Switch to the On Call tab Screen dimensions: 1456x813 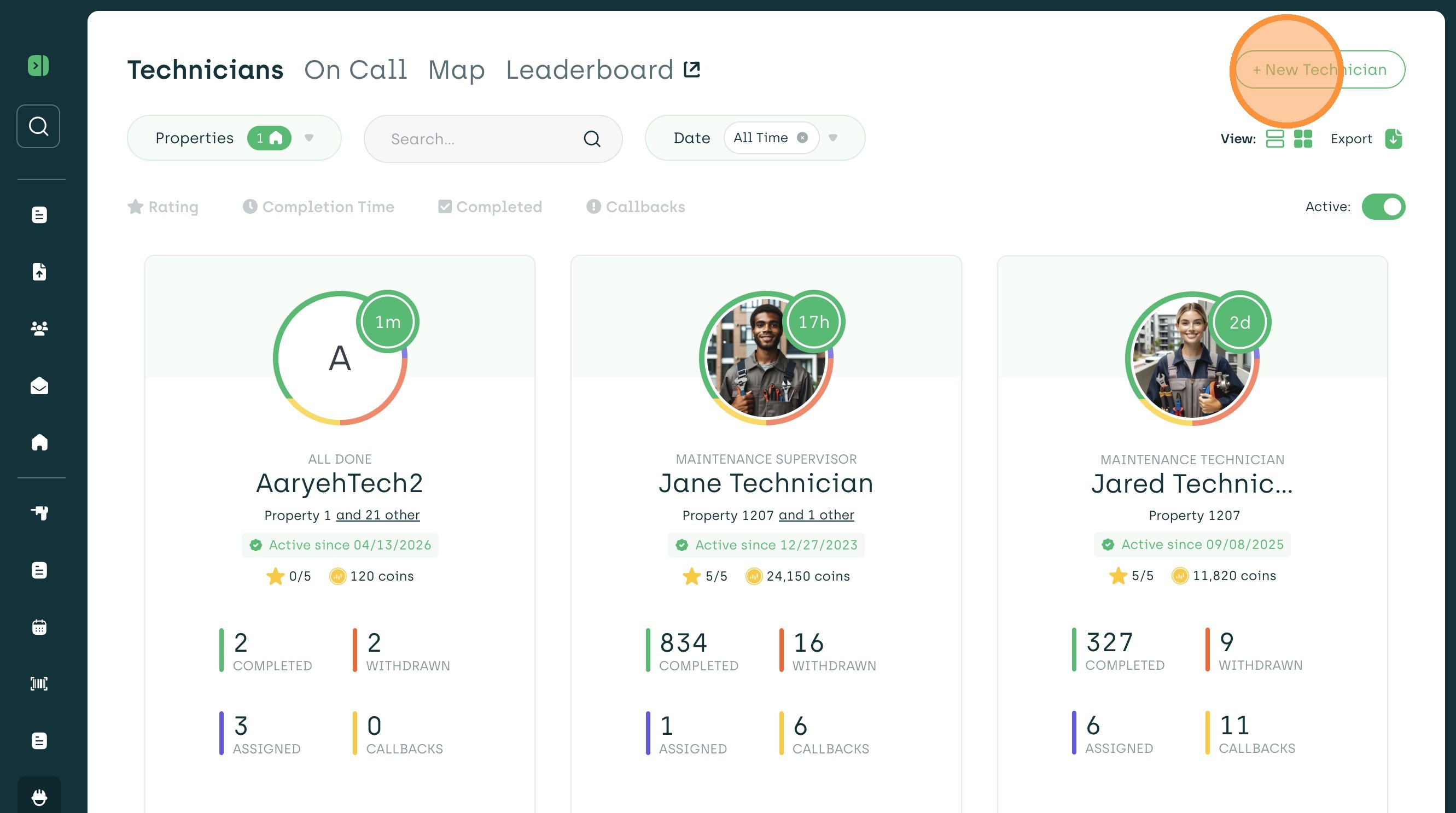click(x=356, y=70)
